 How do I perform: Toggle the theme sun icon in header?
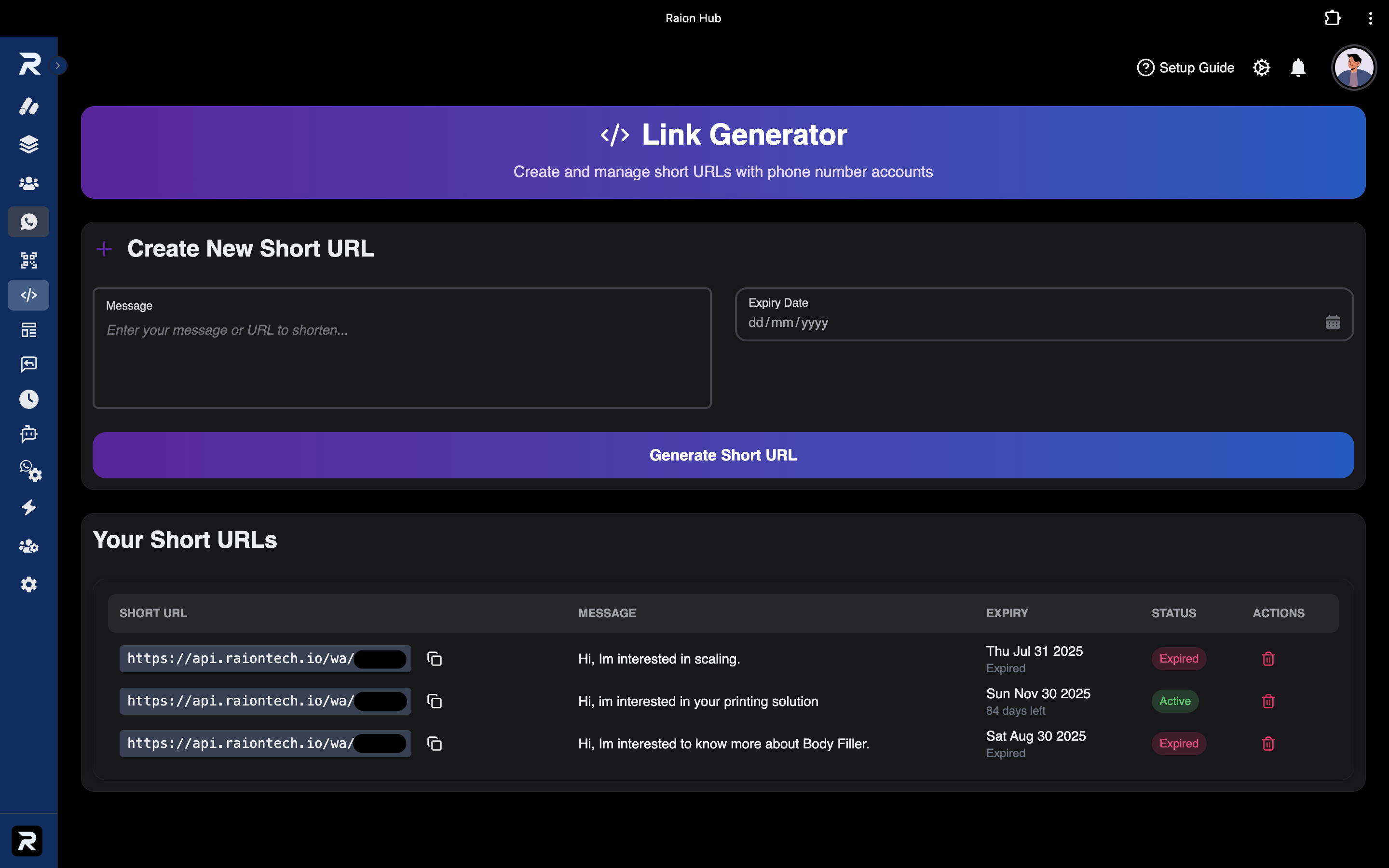[x=1262, y=68]
